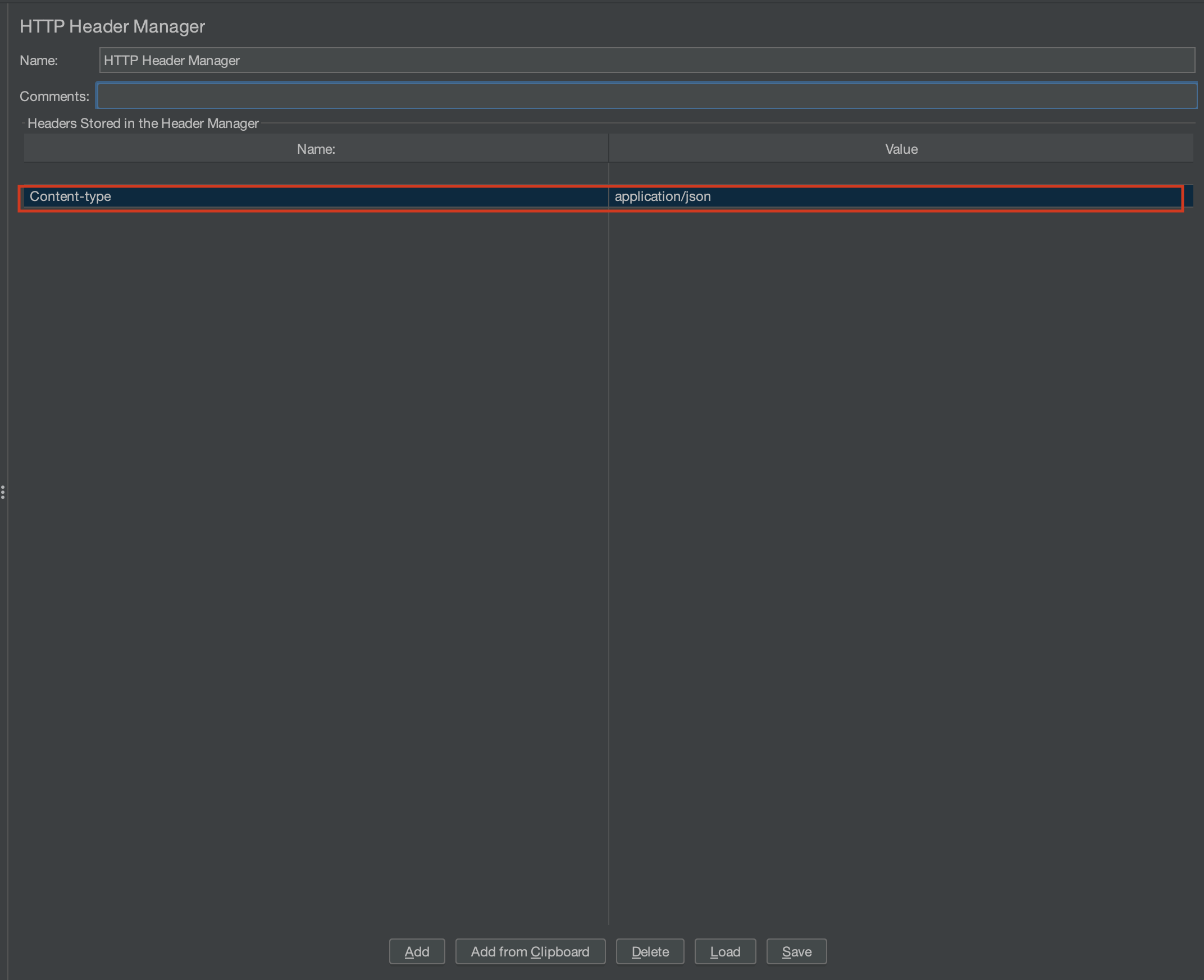This screenshot has height=980, width=1204.
Task: Click empty table area below Content-type row
Action: (x=315, y=508)
